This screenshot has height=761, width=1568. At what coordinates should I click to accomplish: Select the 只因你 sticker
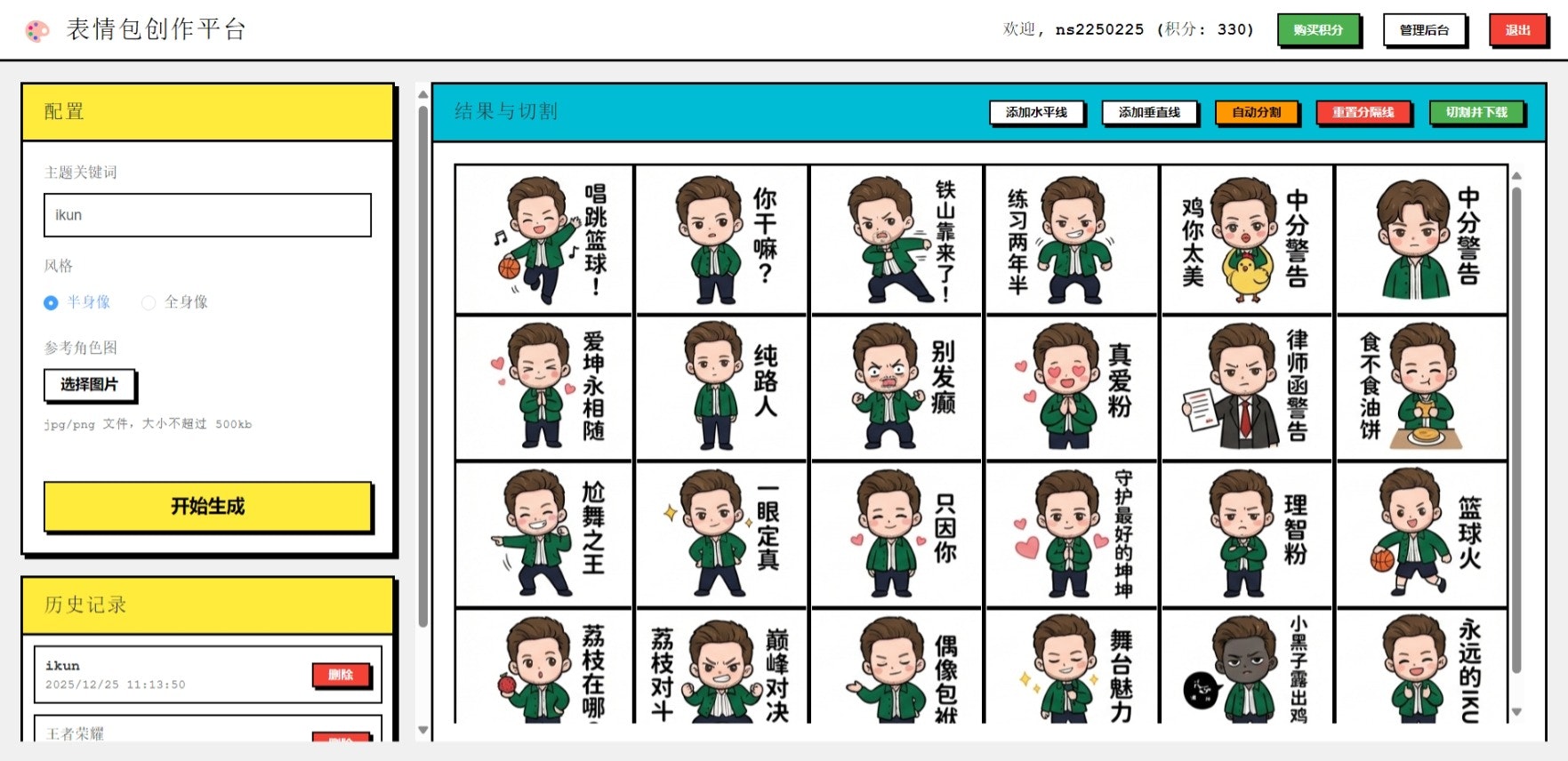point(897,534)
